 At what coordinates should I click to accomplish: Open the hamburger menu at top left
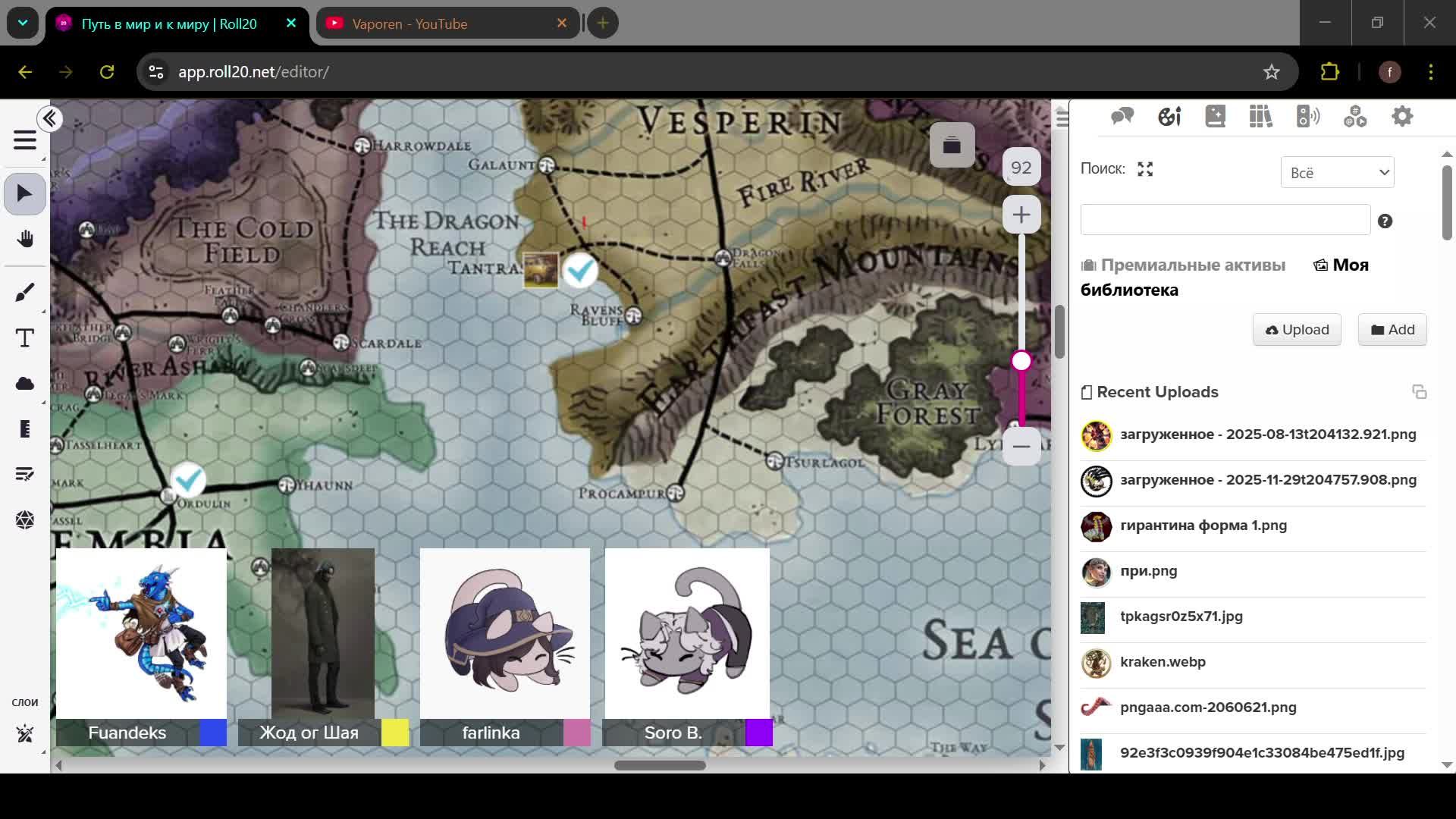point(25,140)
